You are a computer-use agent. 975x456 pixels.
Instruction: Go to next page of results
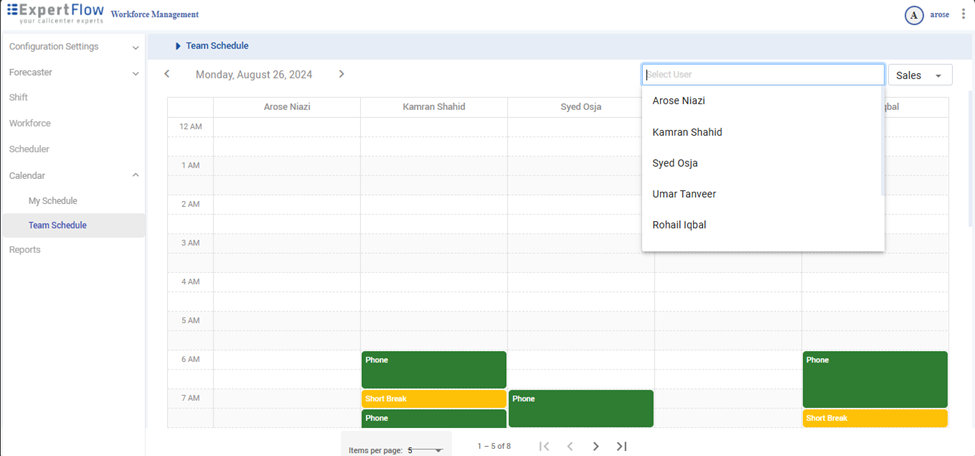596,446
